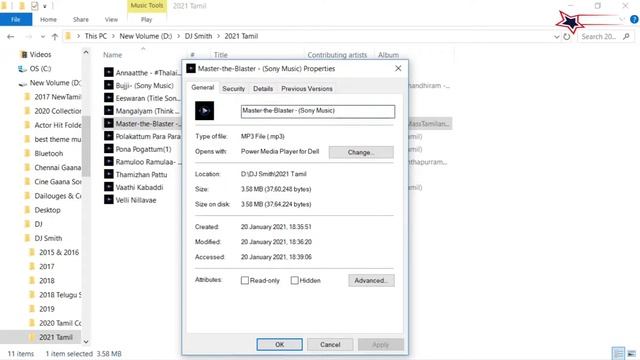Select the Annaatthe file icon
Image resolution: width=640 pixels, height=360 pixels.
(109, 72)
